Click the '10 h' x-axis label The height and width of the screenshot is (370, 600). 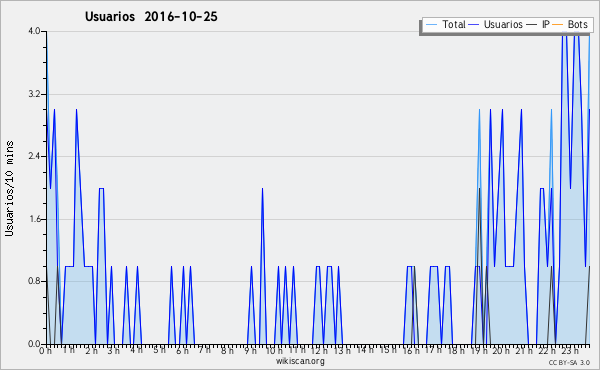[274, 351]
